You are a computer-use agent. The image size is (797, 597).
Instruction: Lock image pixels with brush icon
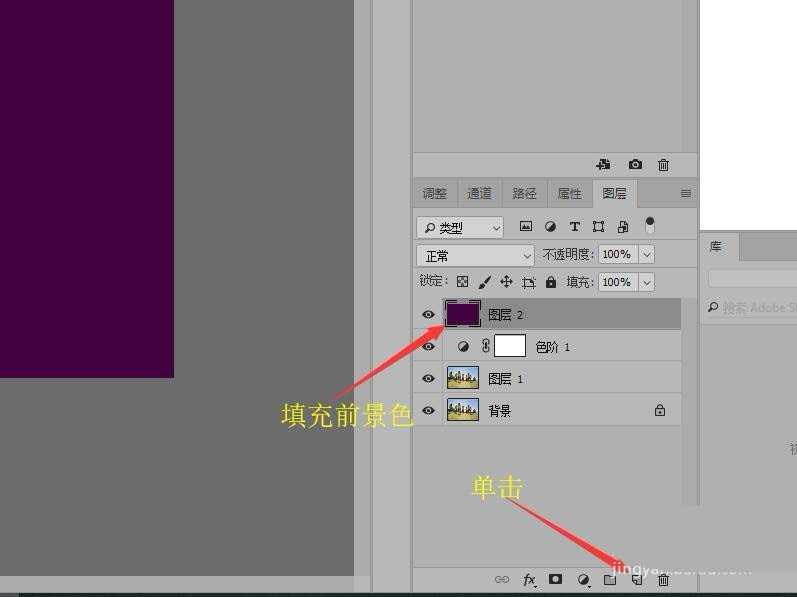[x=484, y=283]
